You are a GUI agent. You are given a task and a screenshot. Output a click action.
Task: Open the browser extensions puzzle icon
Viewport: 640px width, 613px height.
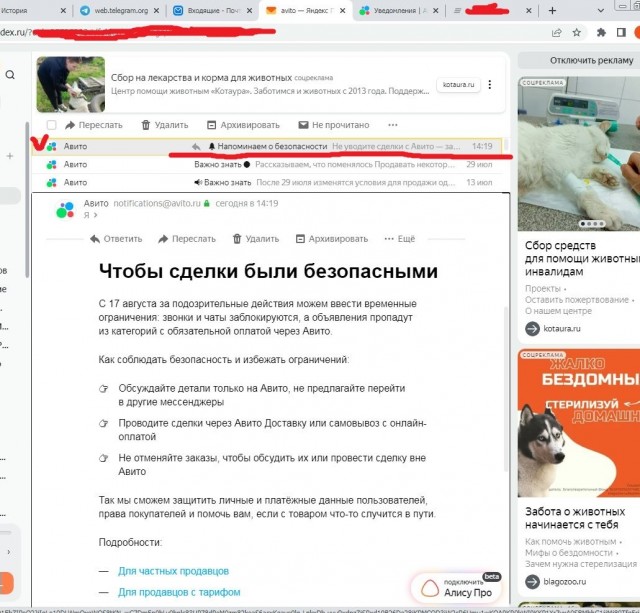click(x=601, y=33)
